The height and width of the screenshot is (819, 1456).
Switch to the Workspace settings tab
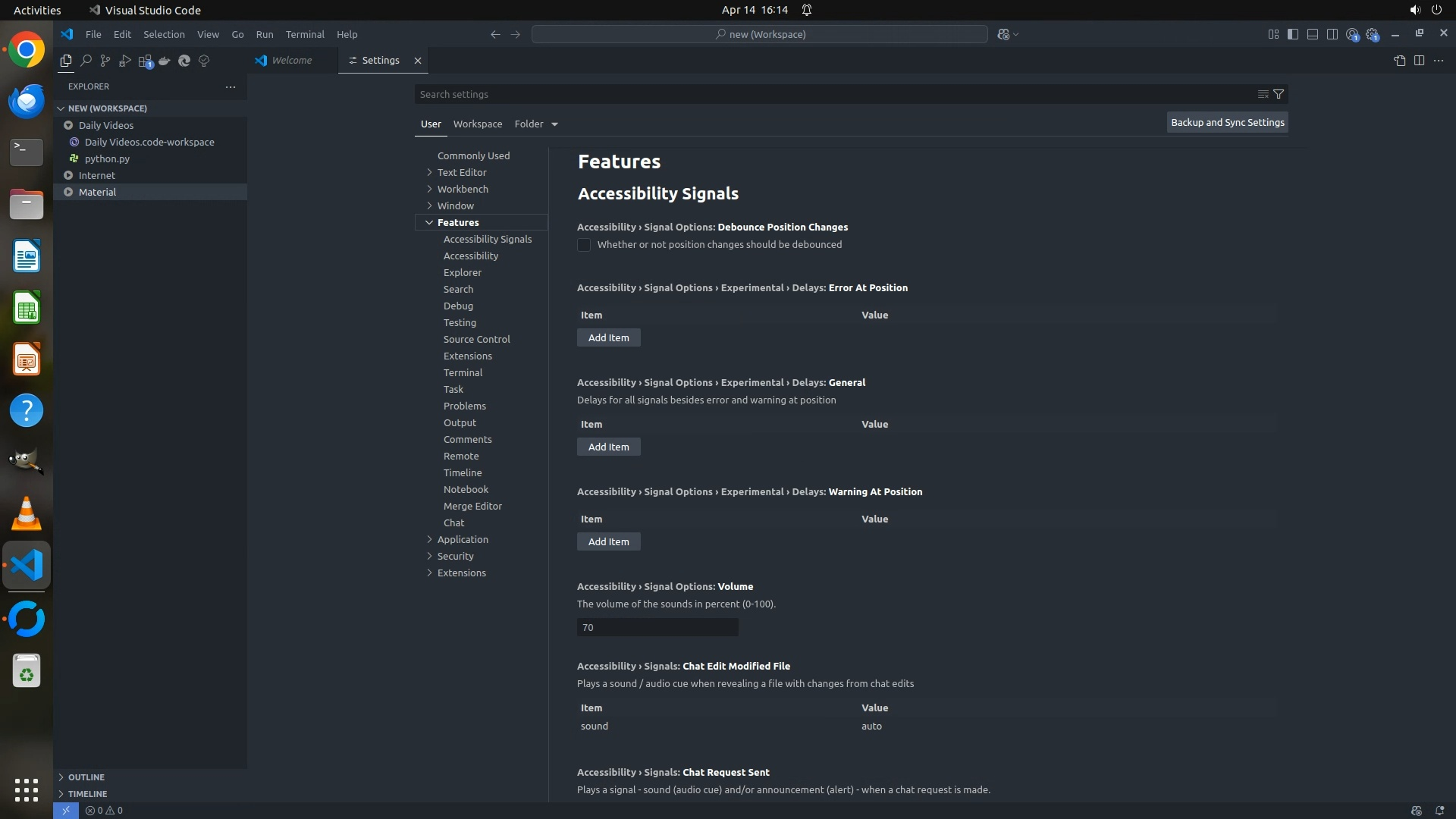pyautogui.click(x=477, y=124)
